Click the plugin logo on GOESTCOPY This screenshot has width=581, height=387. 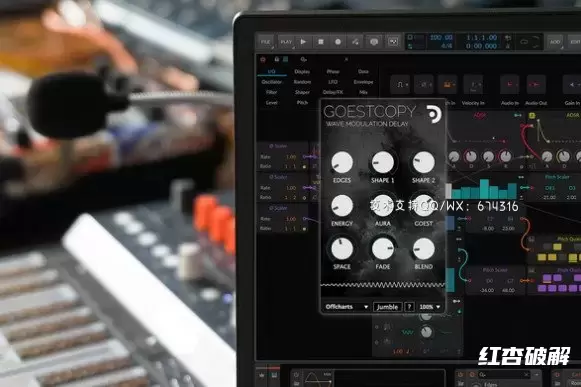click(x=434, y=114)
